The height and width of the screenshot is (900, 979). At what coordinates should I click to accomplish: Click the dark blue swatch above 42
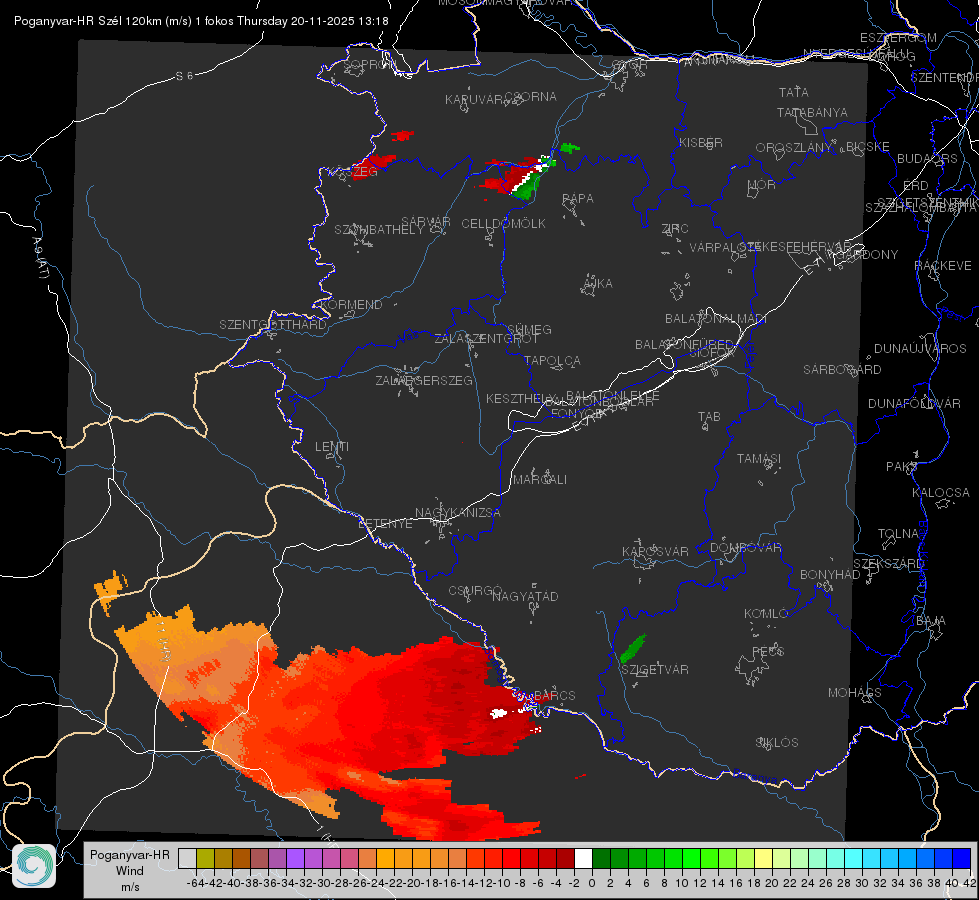click(x=962, y=858)
